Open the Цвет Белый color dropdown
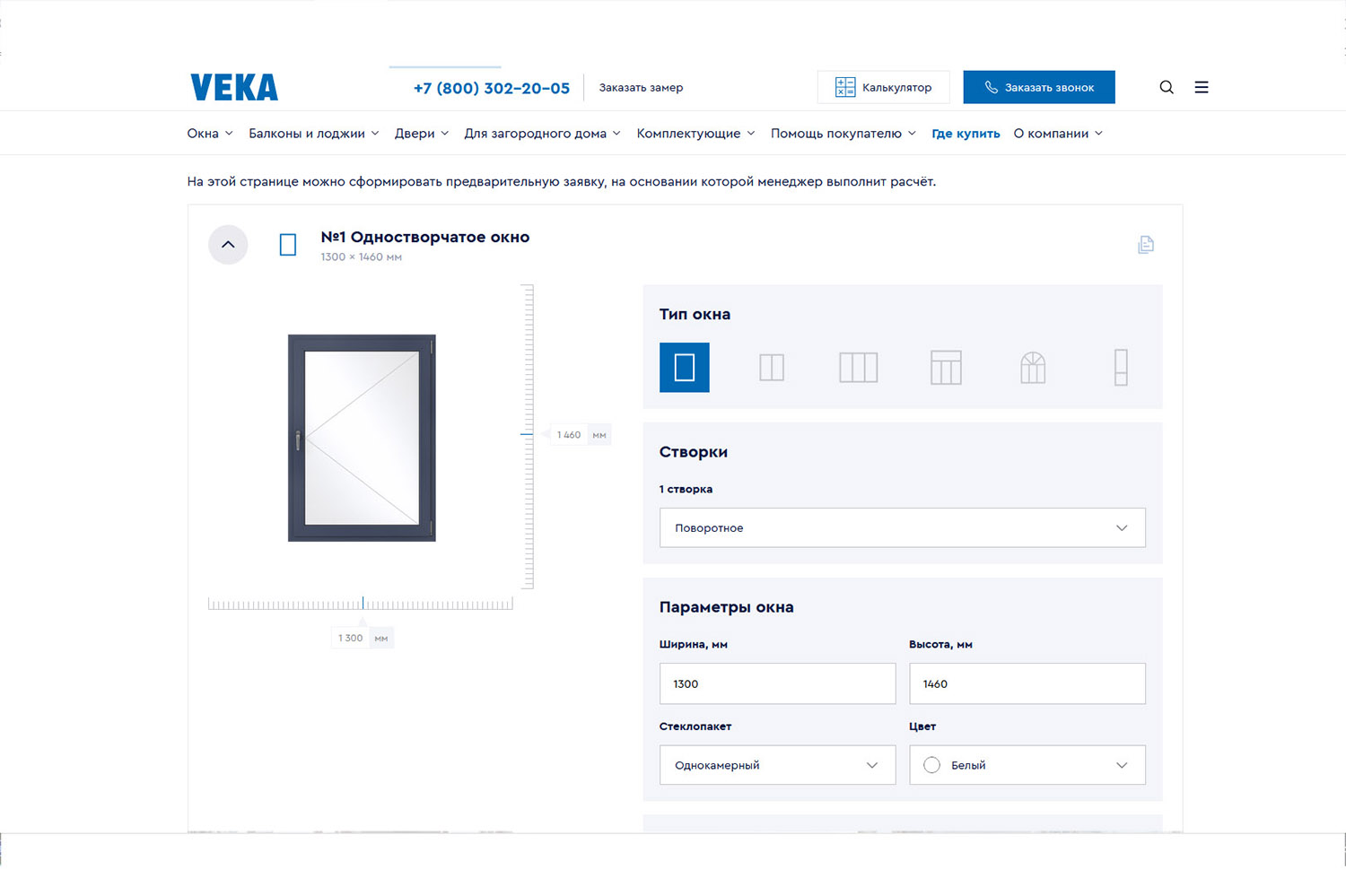Image resolution: width=1346 pixels, height=896 pixels. [1027, 765]
